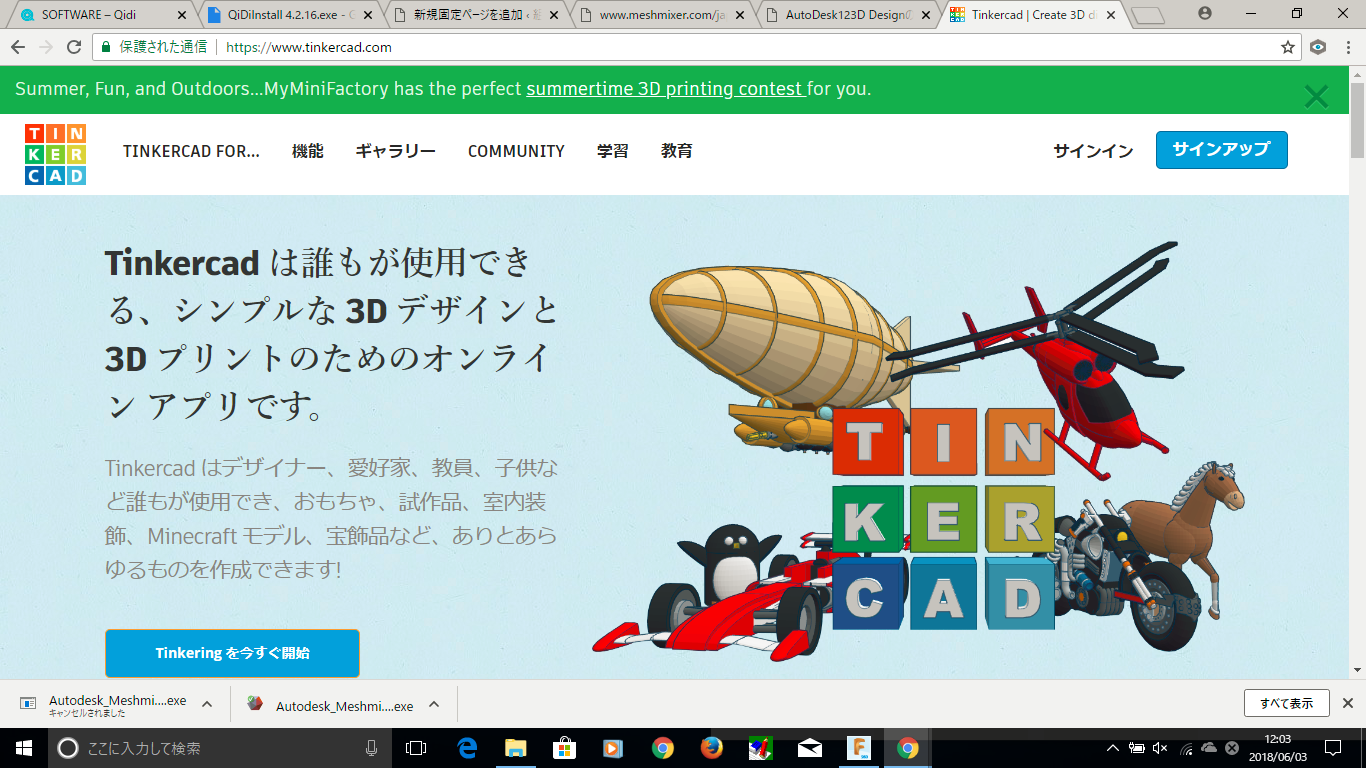This screenshot has height=768, width=1366.
Task: Open File Explorer from the taskbar
Action: [x=516, y=748]
